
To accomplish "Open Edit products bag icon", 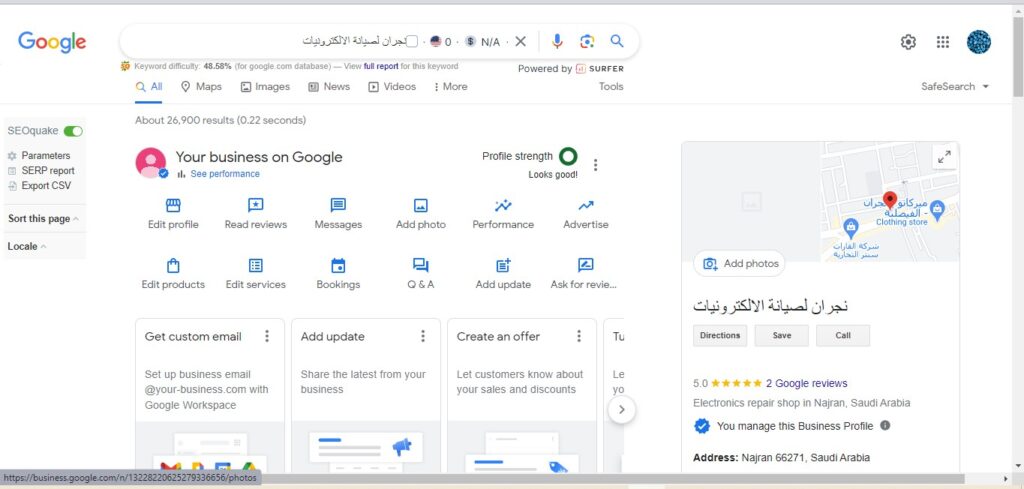I will pyautogui.click(x=173, y=266).
